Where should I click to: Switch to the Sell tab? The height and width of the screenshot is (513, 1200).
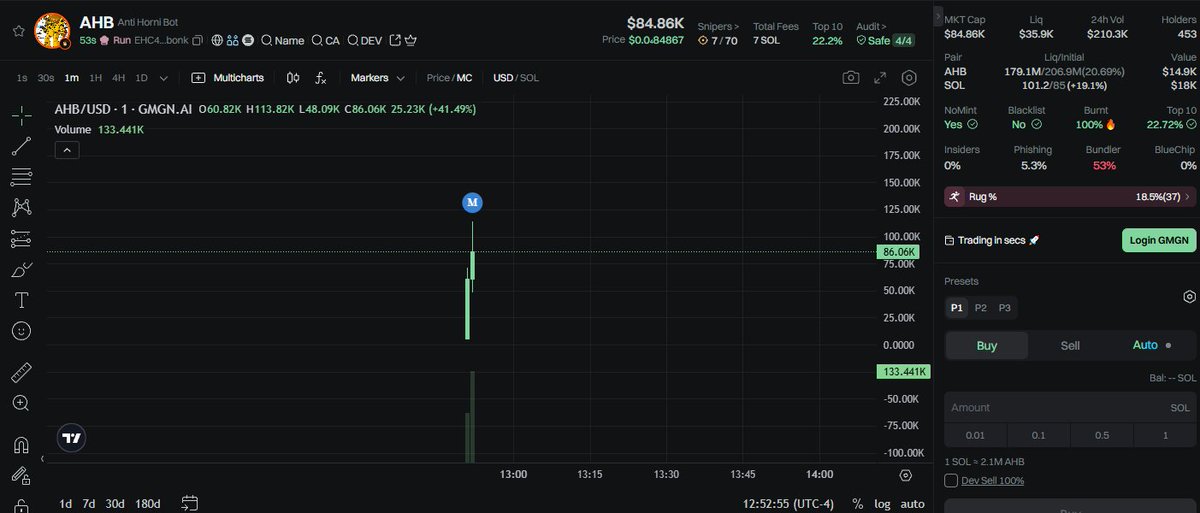click(1070, 345)
